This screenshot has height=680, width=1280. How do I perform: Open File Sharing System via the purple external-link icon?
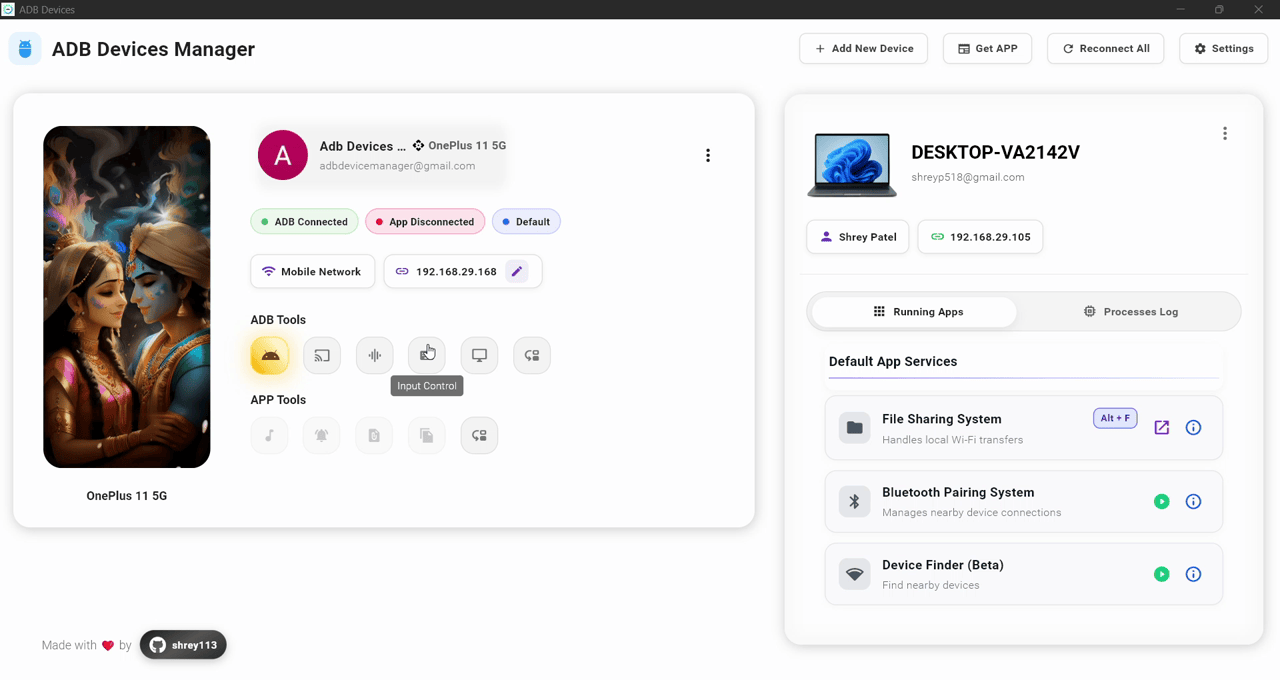coord(1161,427)
